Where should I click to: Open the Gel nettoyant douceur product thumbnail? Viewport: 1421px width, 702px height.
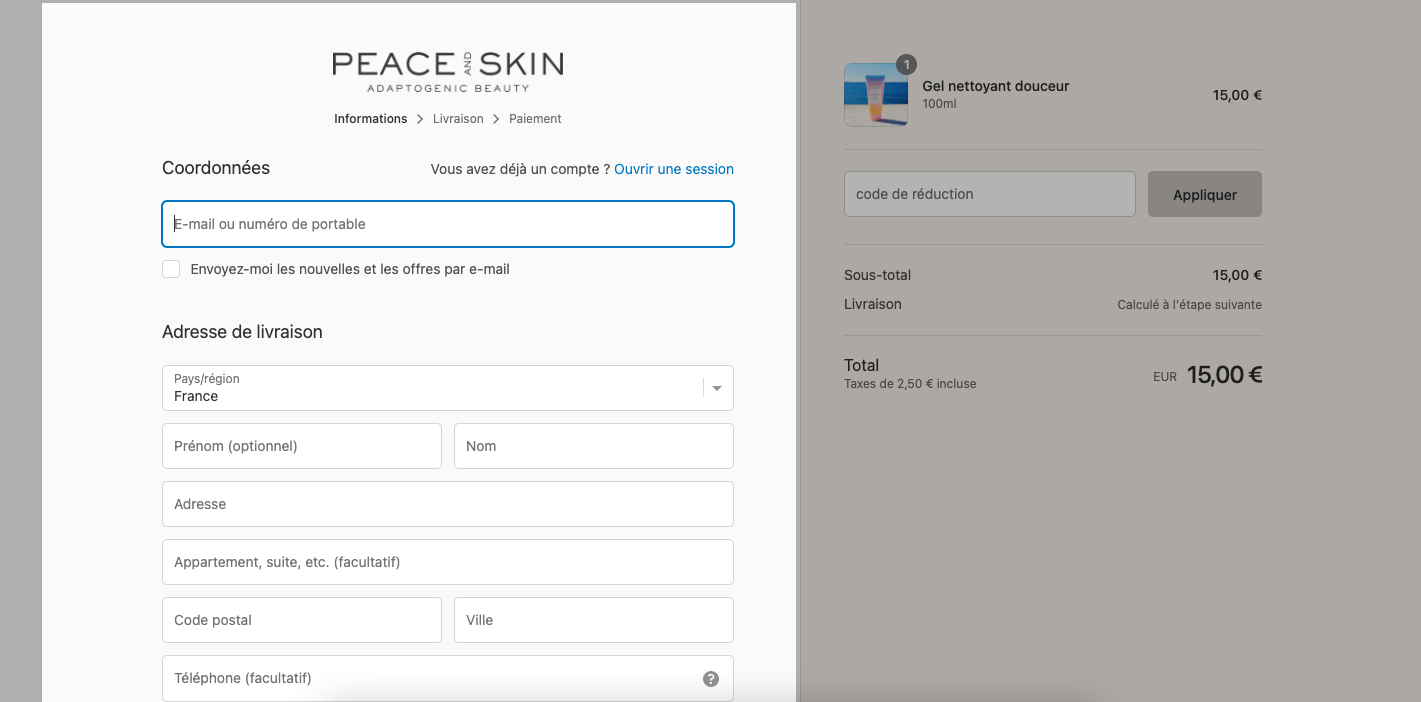pos(876,95)
